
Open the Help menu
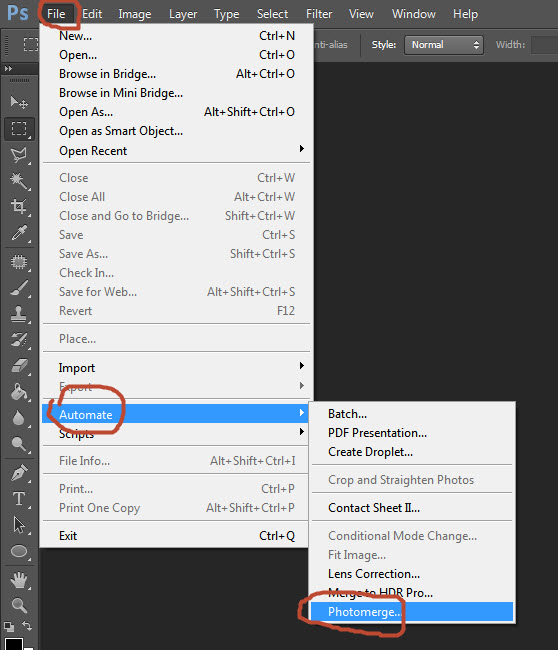pos(465,14)
